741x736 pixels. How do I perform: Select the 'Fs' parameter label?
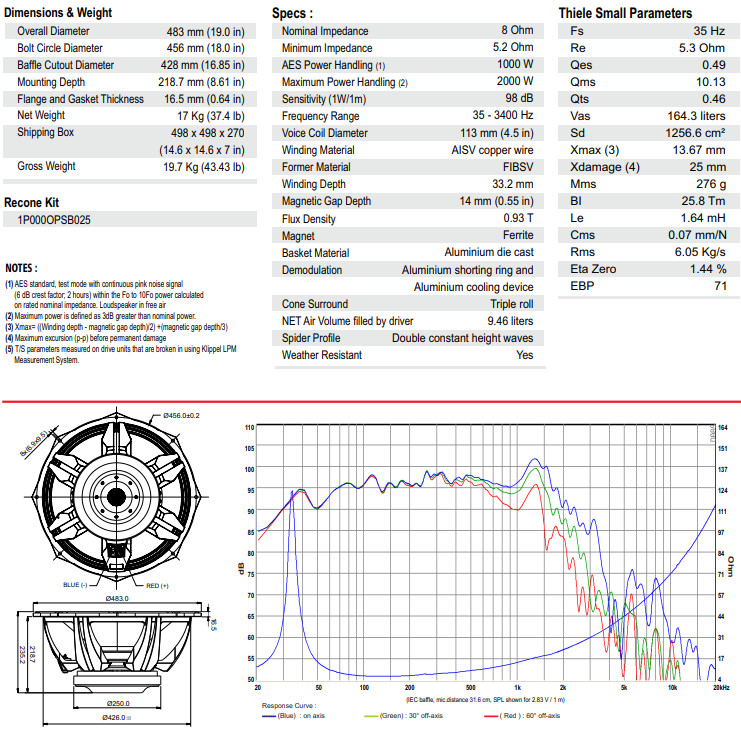pyautogui.click(x=577, y=31)
